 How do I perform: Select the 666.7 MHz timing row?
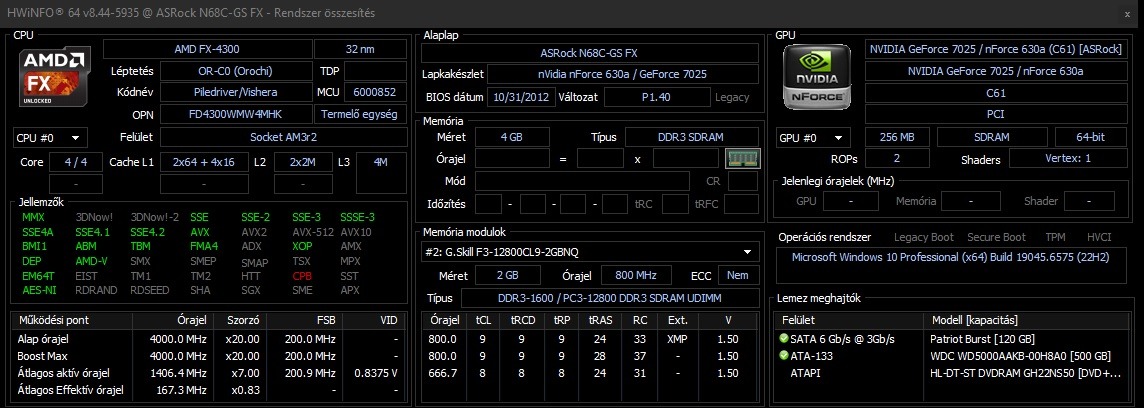tap(590, 374)
